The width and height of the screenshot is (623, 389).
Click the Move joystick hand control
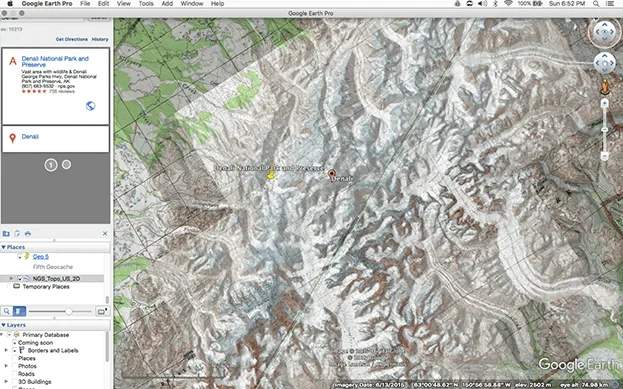click(605, 63)
